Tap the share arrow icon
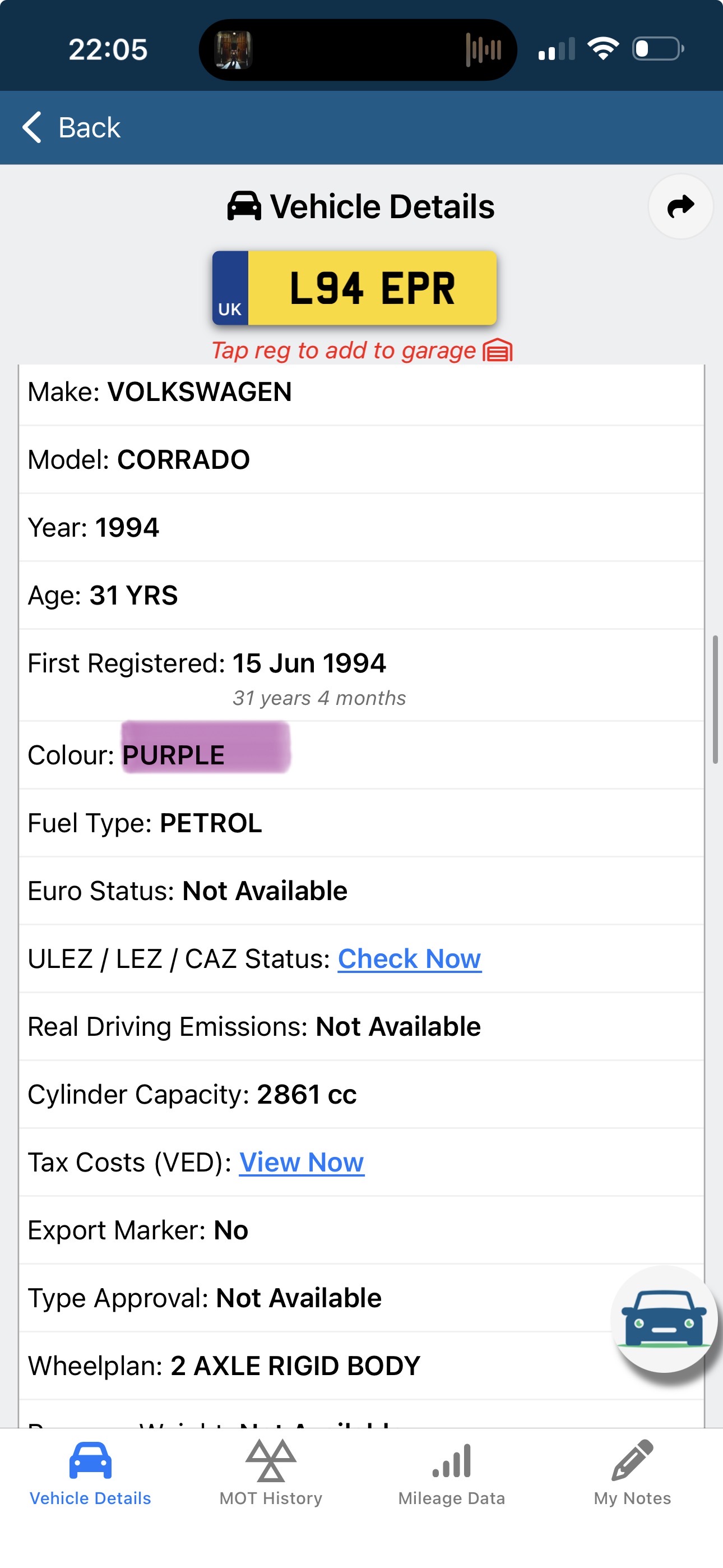 [680, 207]
